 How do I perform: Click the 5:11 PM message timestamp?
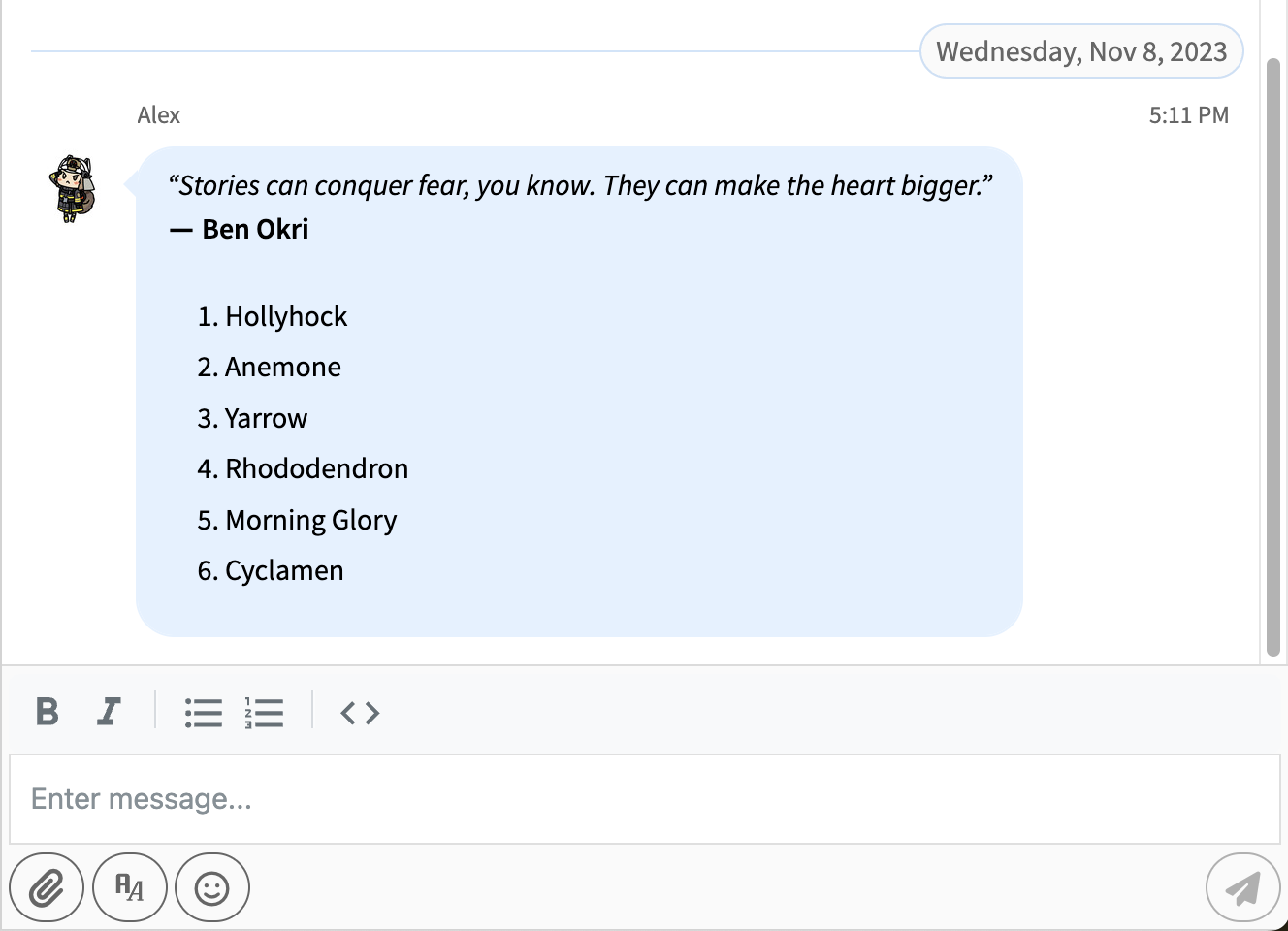1188,115
